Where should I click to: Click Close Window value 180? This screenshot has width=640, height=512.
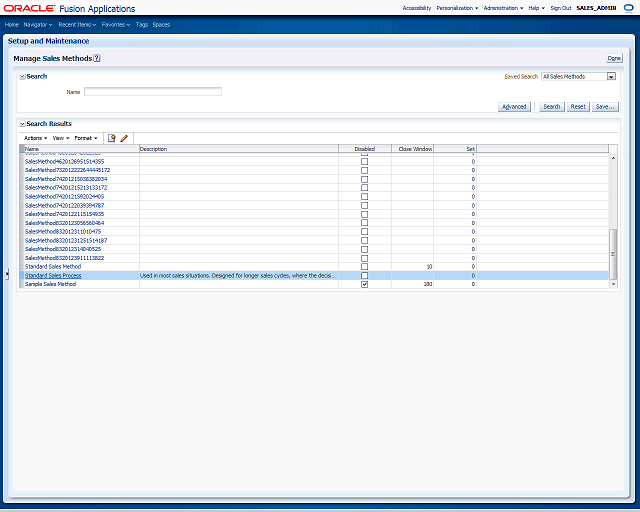click(x=428, y=284)
